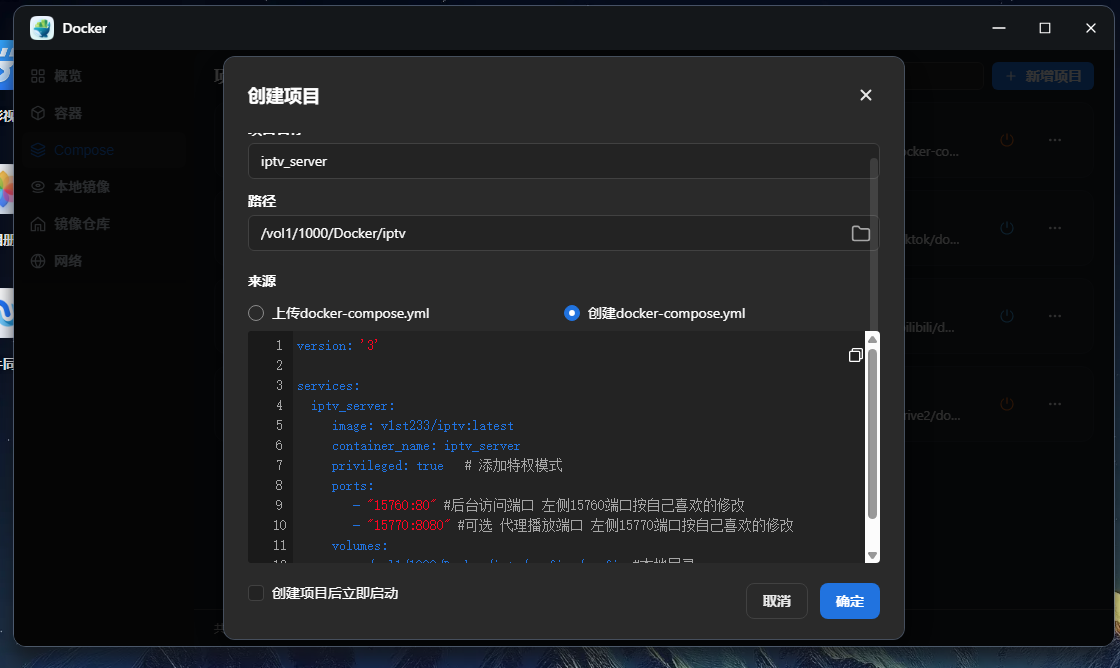Click power icon for drive2/do... project row

tap(1007, 404)
